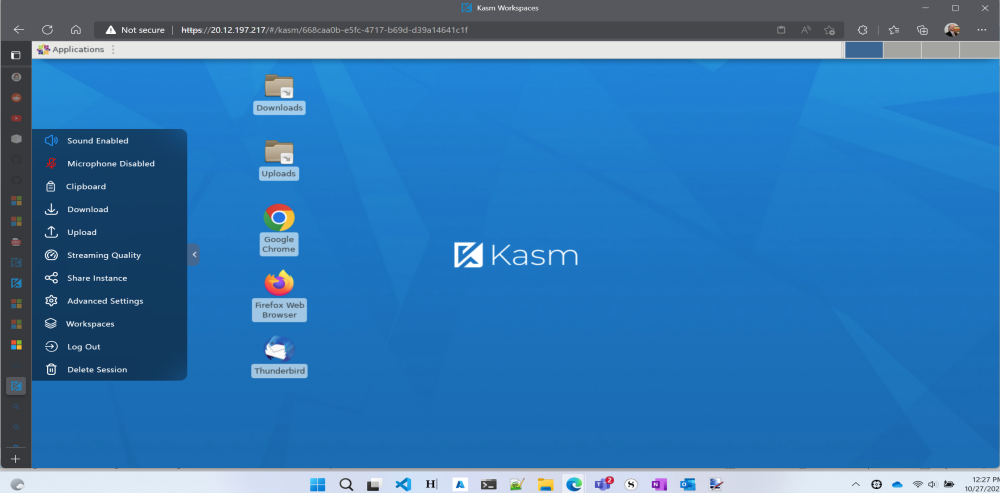The width and height of the screenshot is (1000, 493).
Task: Open the user profile avatar
Action: click(952, 29)
